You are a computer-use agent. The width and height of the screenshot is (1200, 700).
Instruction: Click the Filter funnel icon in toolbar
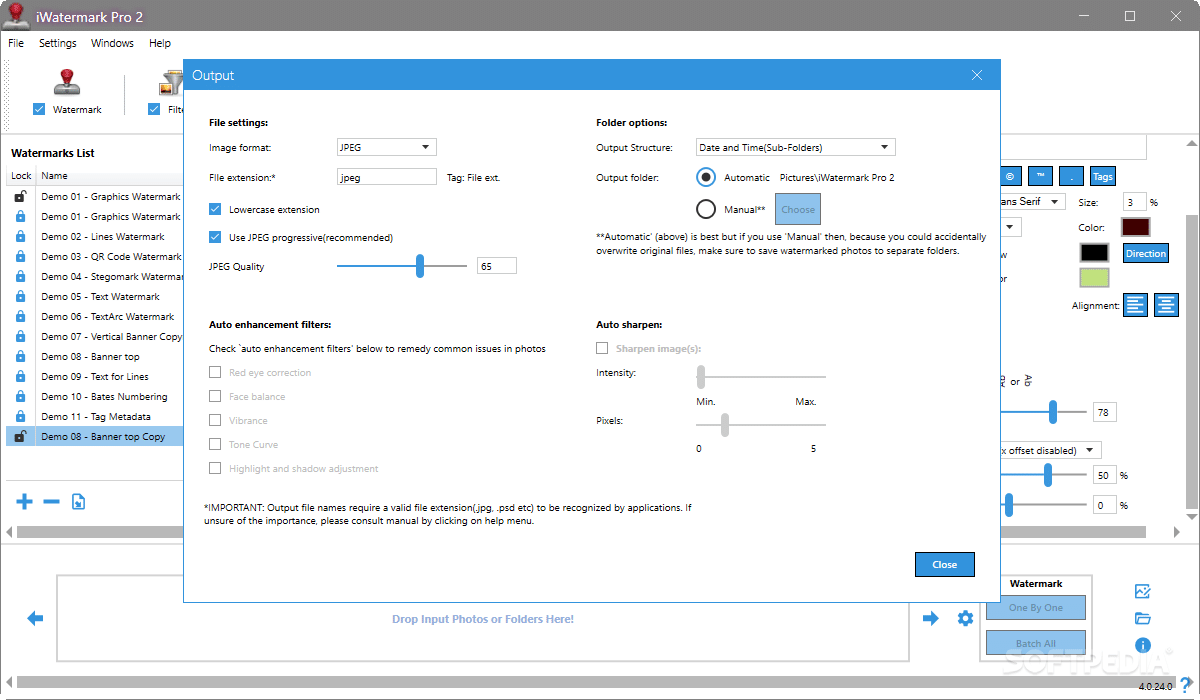click(x=170, y=83)
